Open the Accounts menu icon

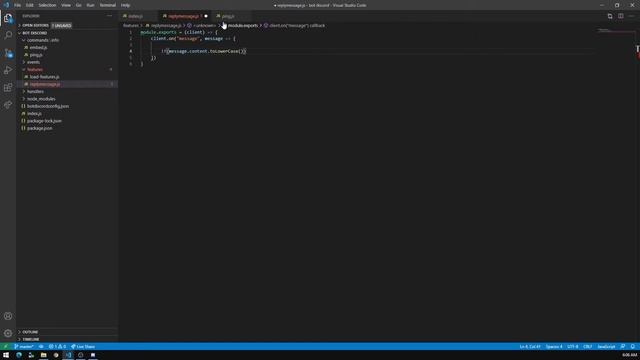8,316
